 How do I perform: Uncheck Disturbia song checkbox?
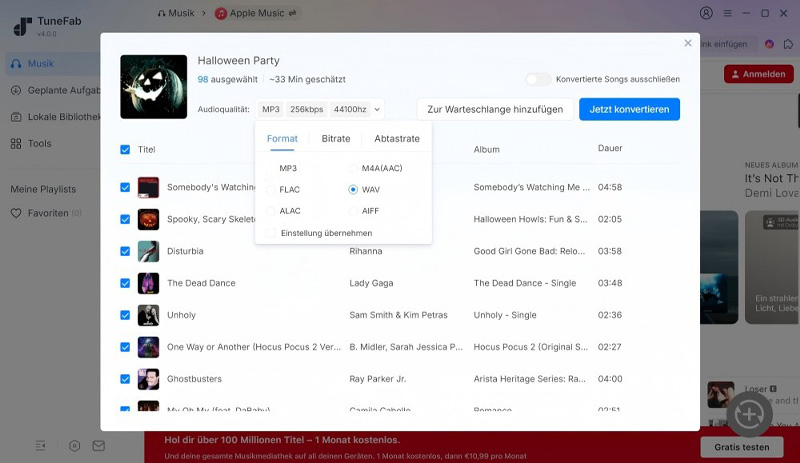pyautogui.click(x=125, y=251)
